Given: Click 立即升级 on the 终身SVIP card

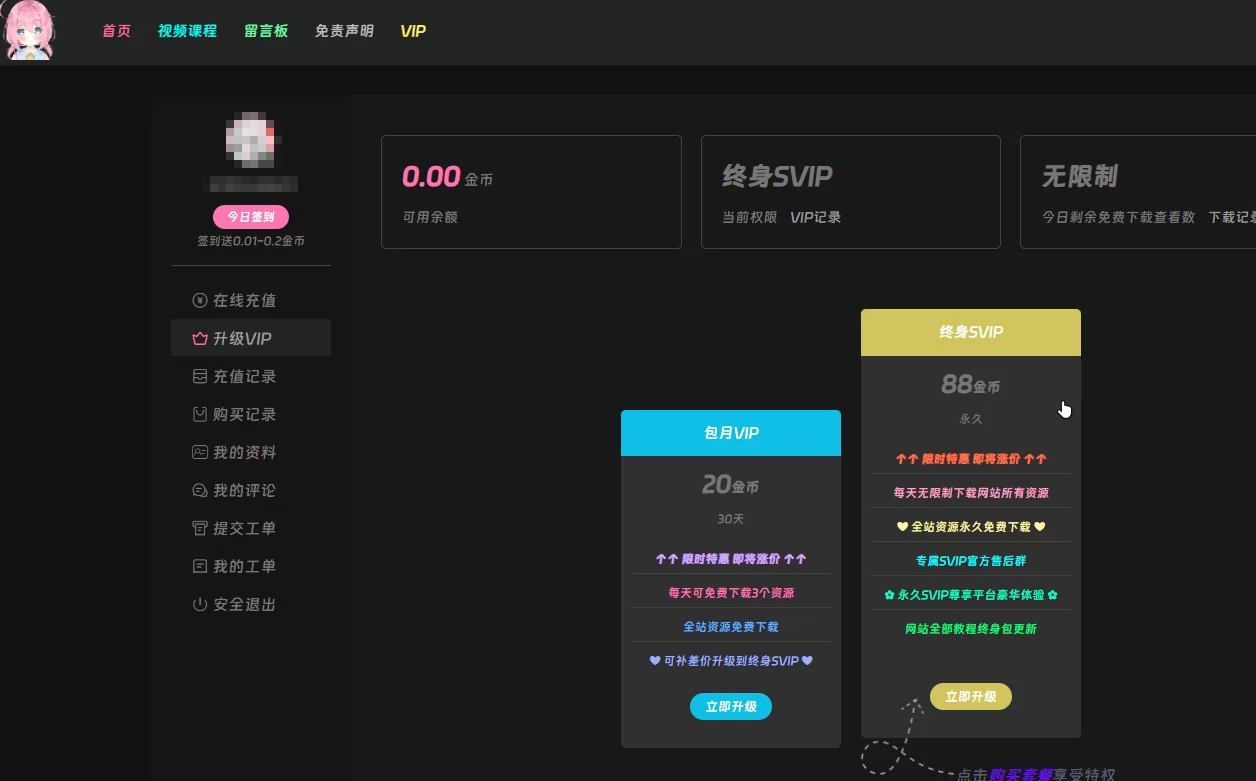Looking at the screenshot, I should [971, 697].
